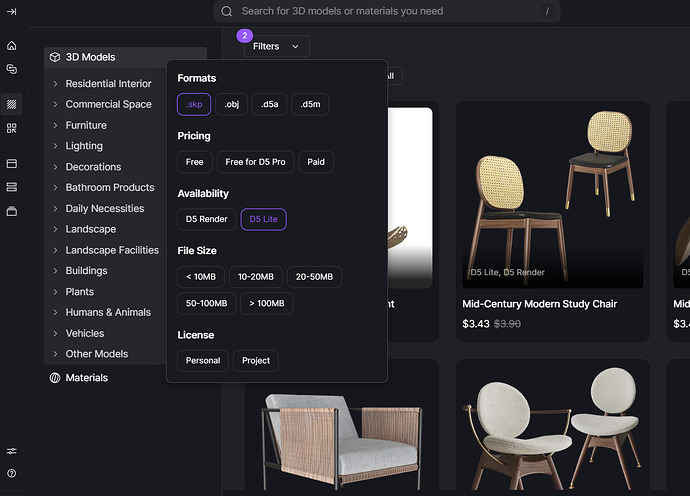Open the help question mark icon
This screenshot has height=496, width=690.
tap(12, 473)
